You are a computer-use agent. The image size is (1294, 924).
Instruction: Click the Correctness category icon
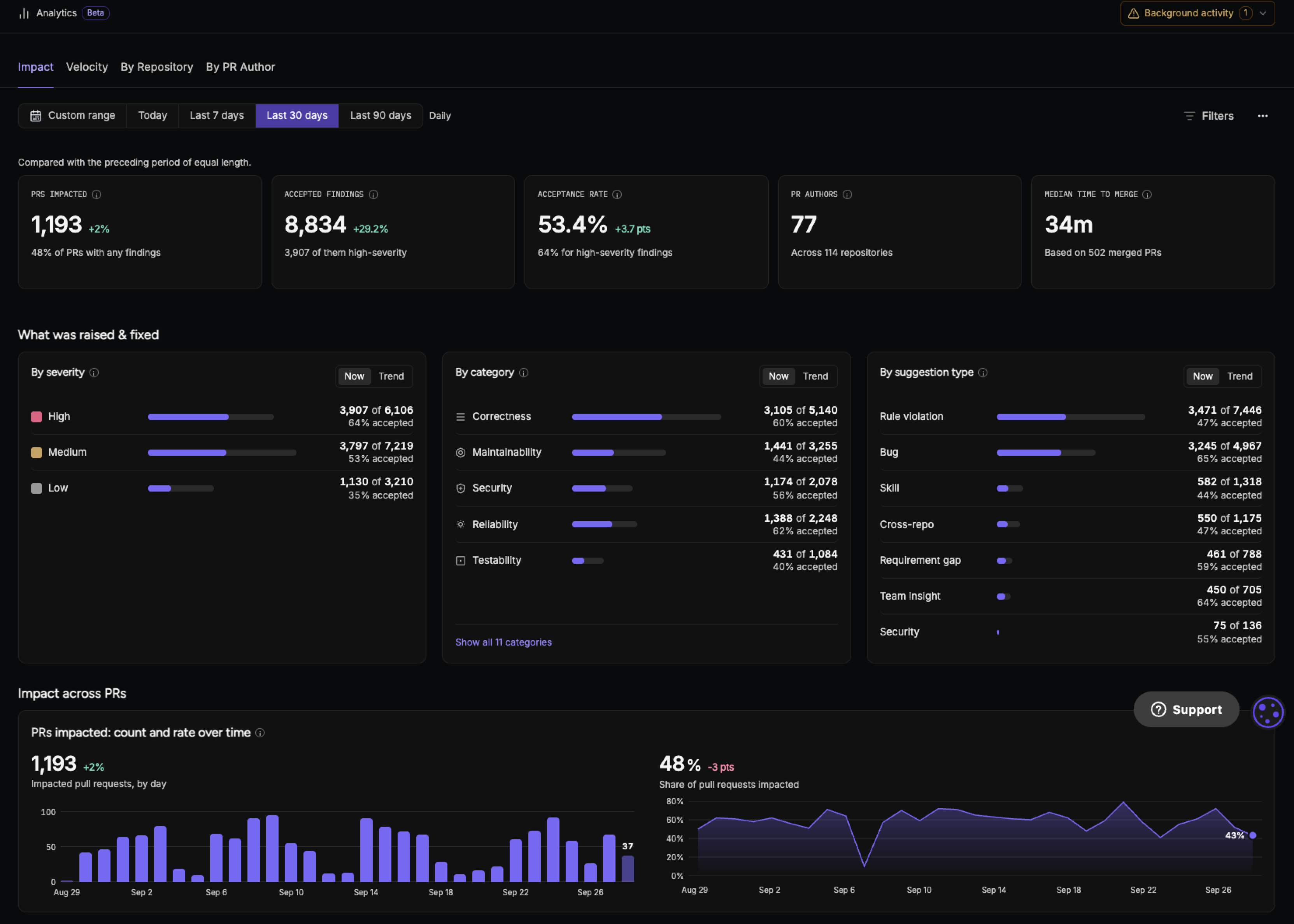click(460, 417)
